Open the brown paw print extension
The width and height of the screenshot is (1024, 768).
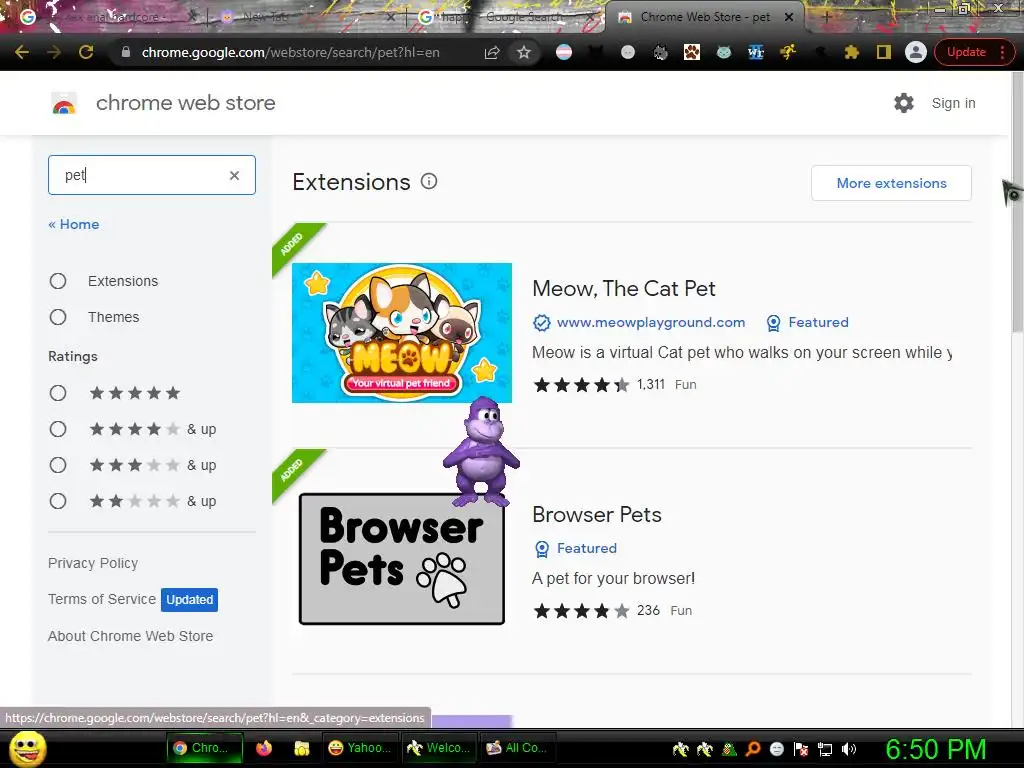point(692,52)
